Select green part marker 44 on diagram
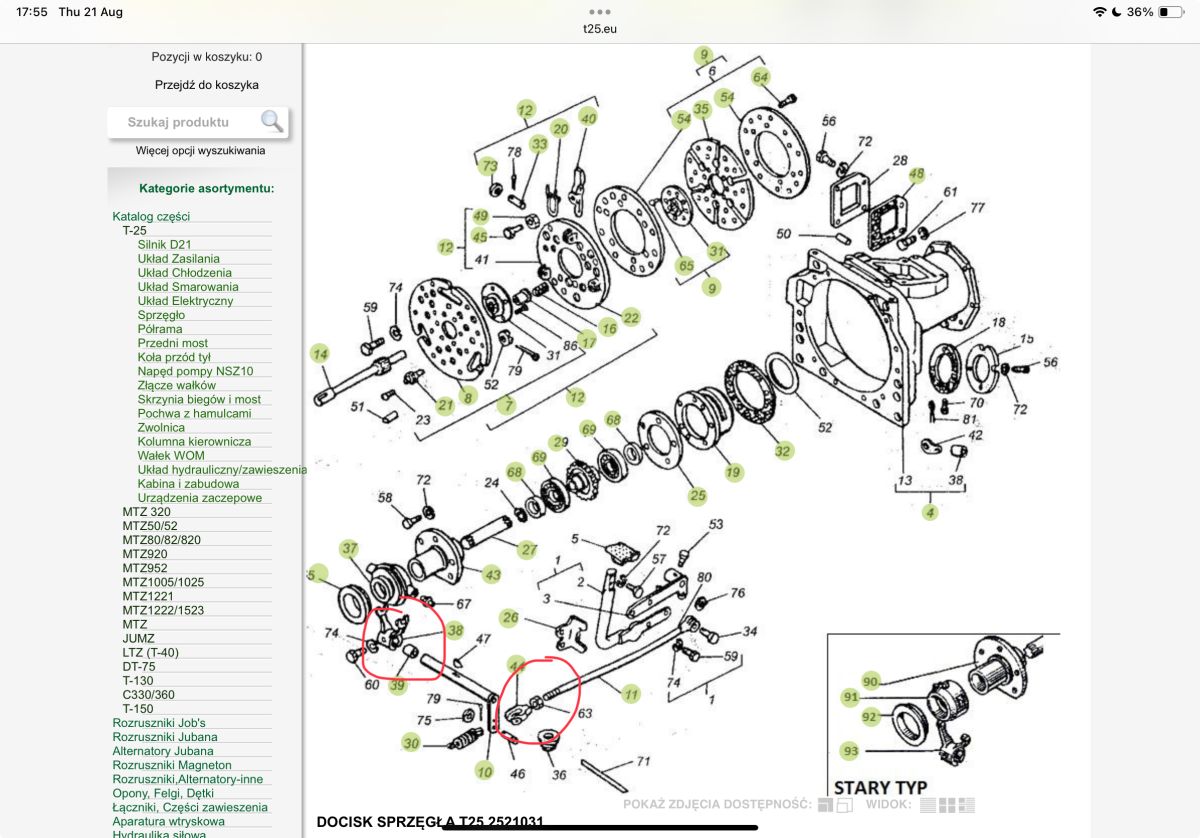 coord(516,664)
